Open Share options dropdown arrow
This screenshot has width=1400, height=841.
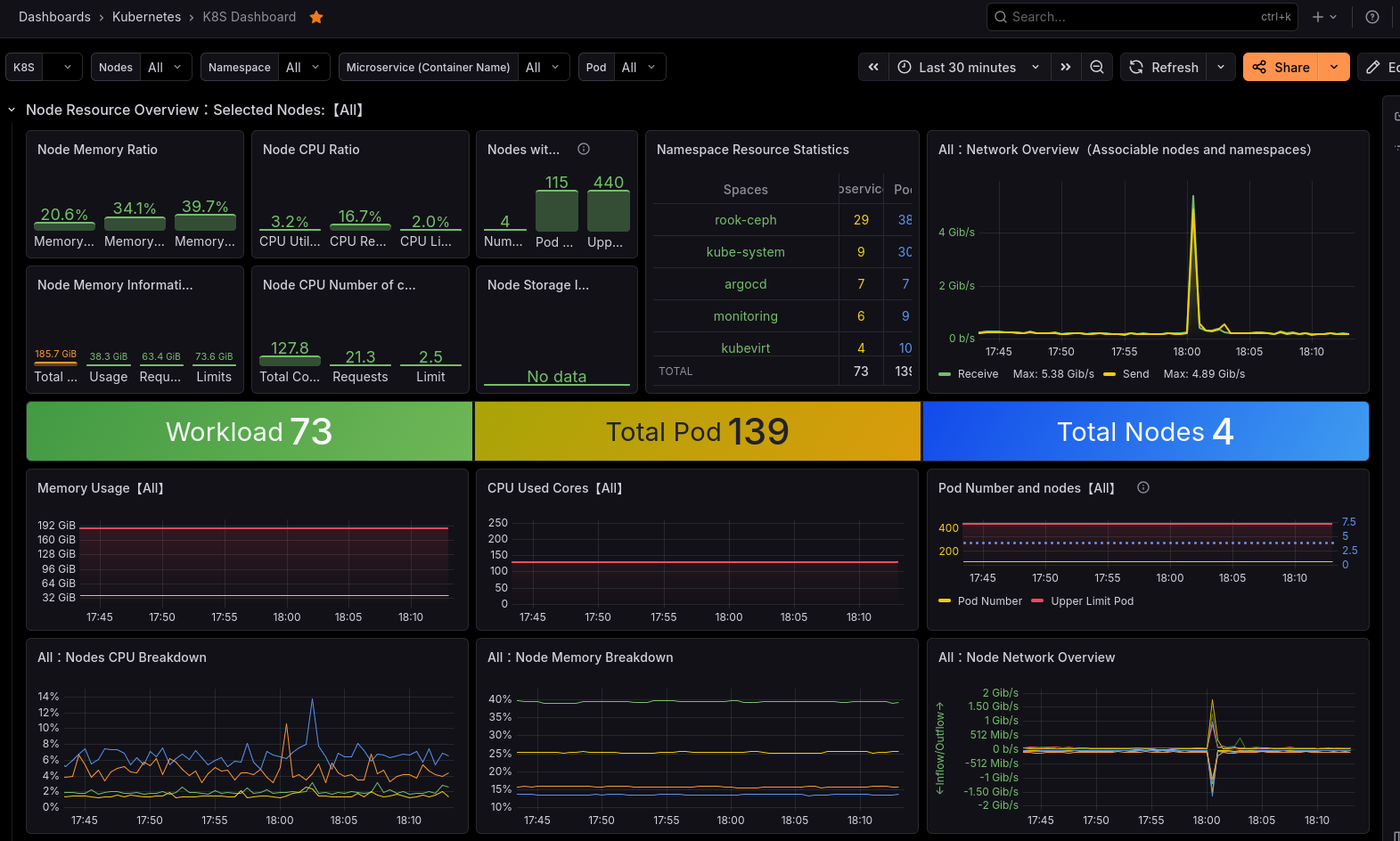click(1334, 67)
